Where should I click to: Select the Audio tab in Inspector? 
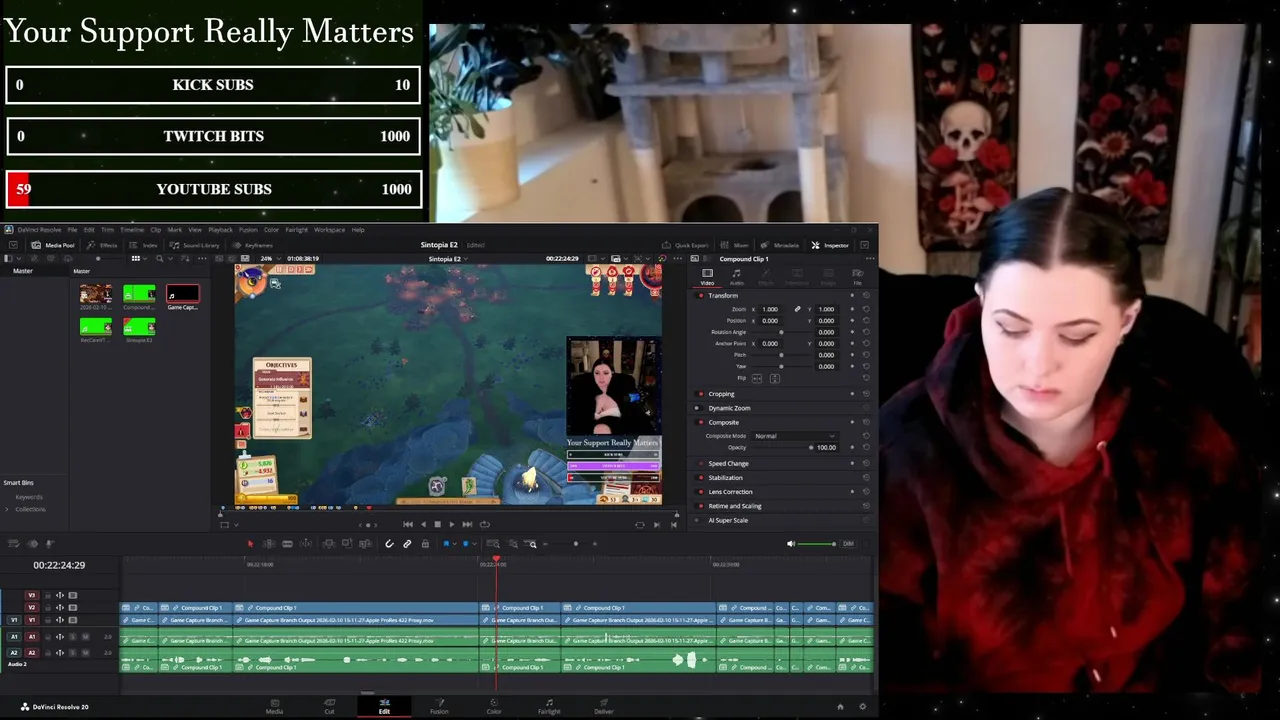737,276
